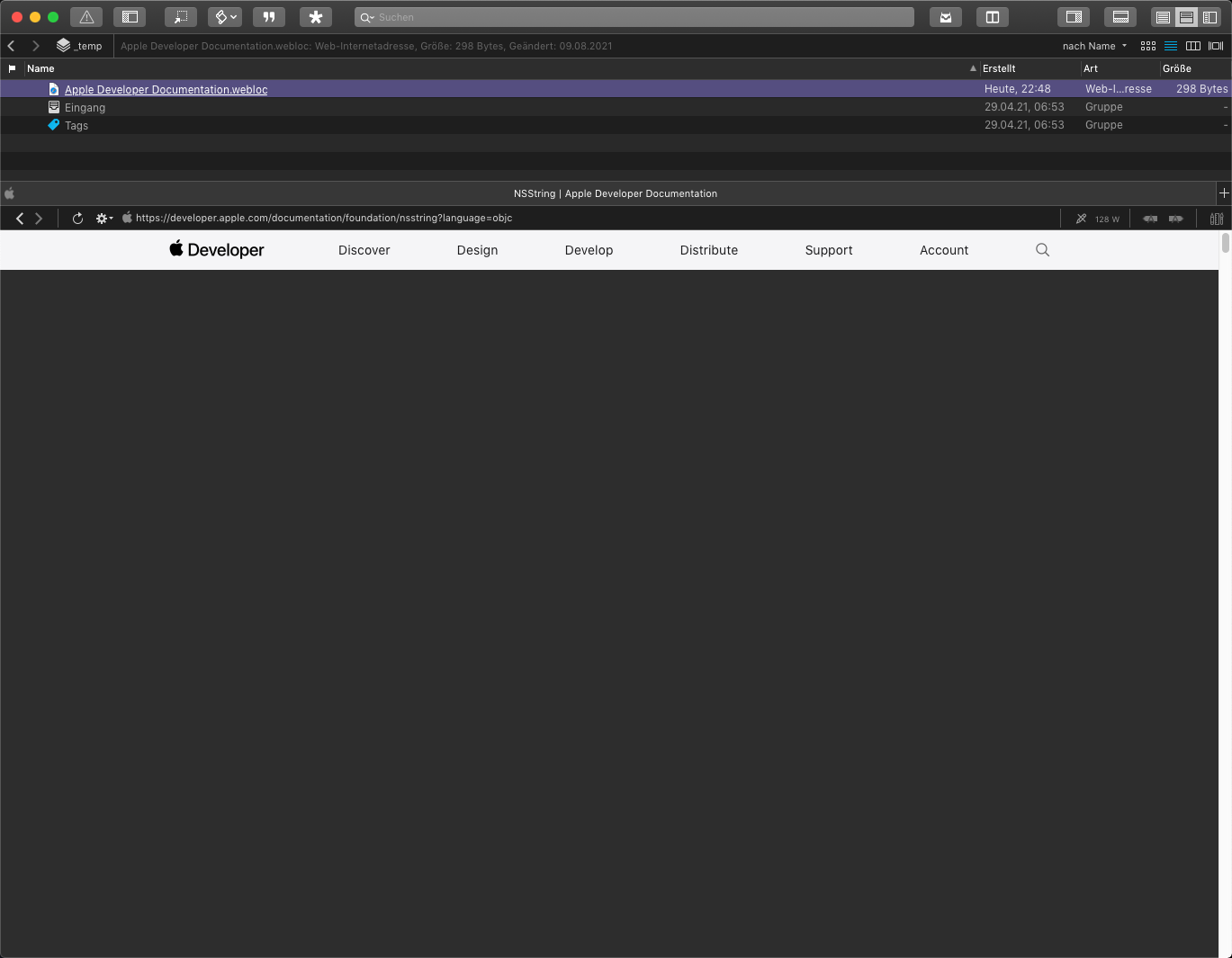Open the label/tag dropdown in toolbar
Viewport: 1232px width, 958px height.
coord(225,17)
